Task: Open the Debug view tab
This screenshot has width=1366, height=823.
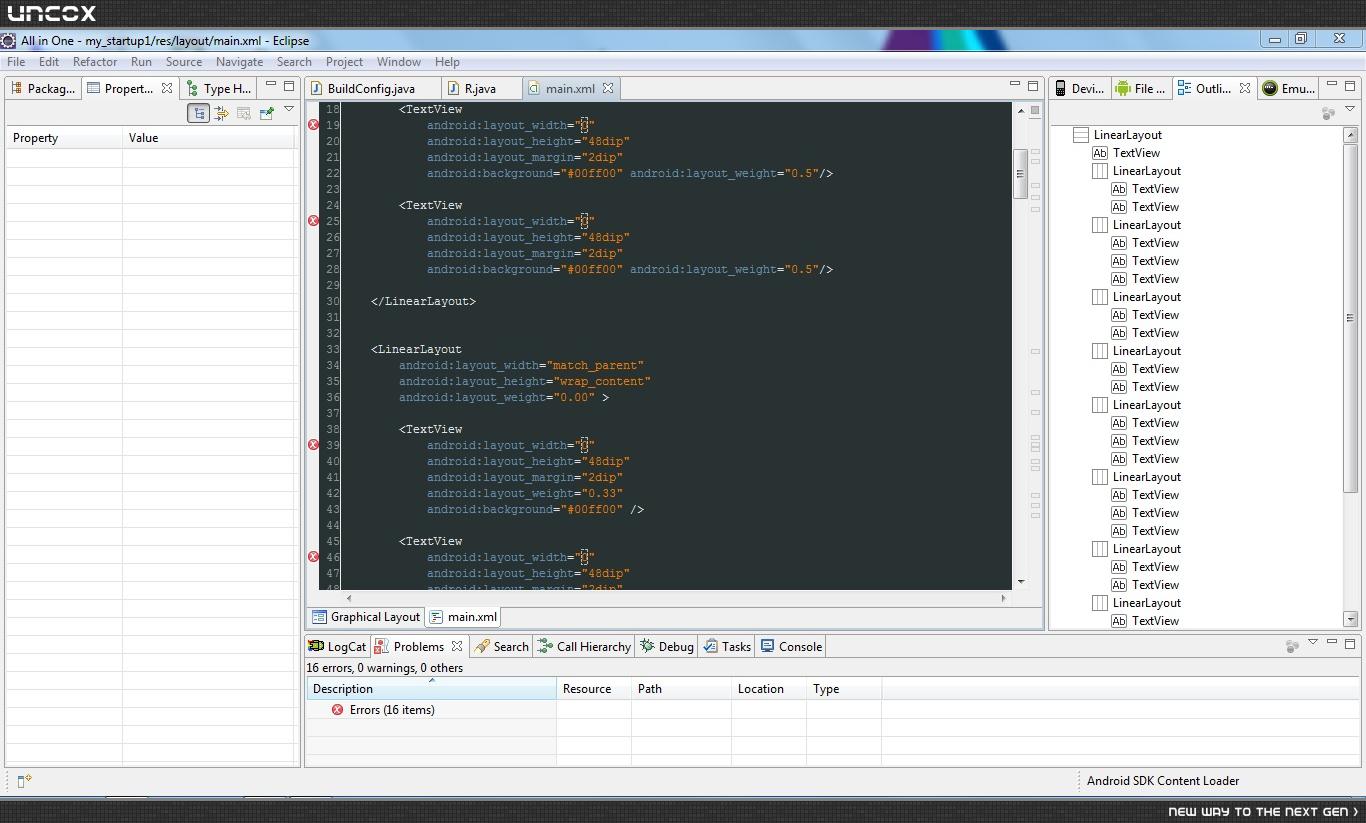Action: [x=667, y=646]
